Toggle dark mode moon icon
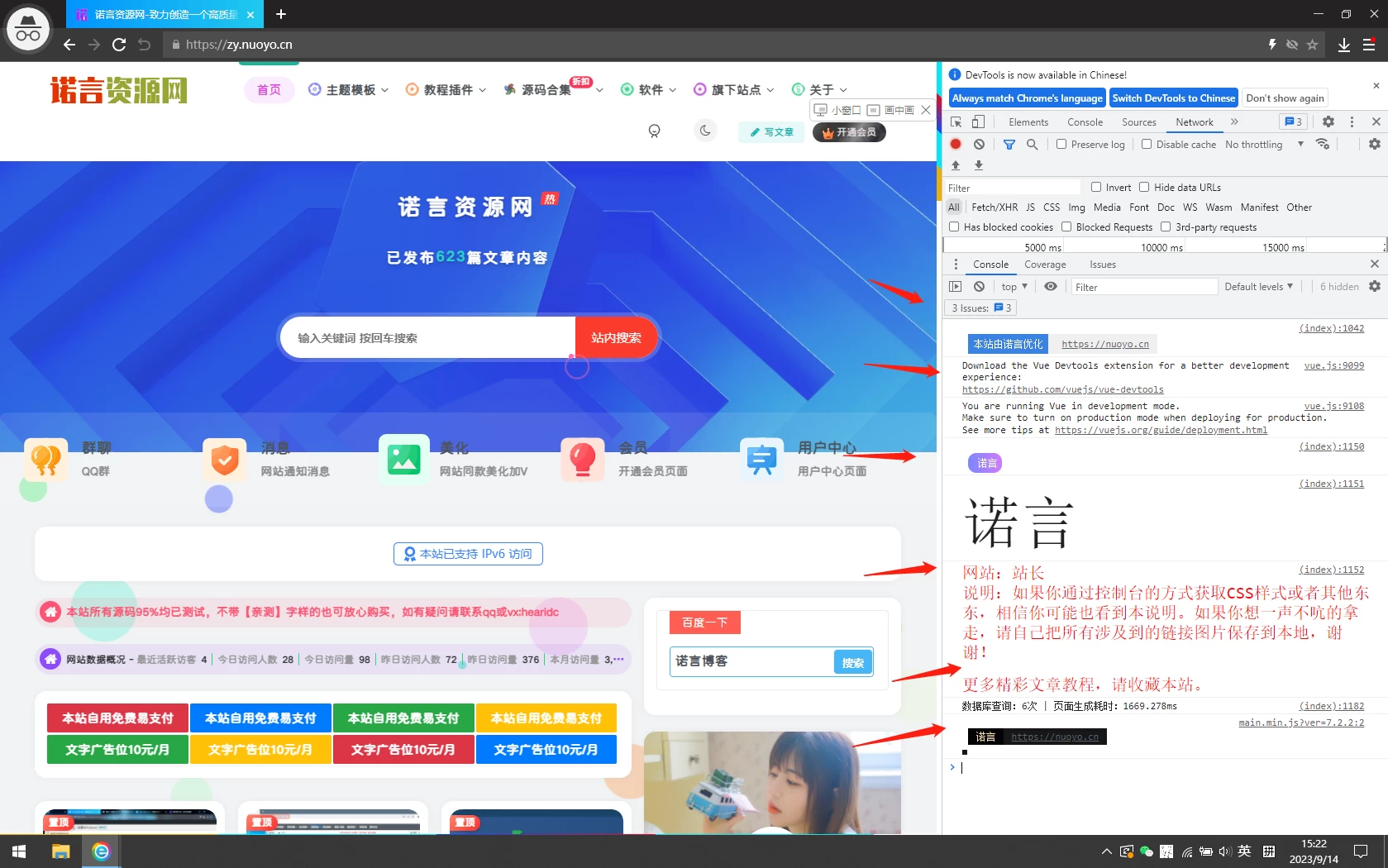Screen dimensions: 1388x868 pyautogui.click(x=705, y=131)
